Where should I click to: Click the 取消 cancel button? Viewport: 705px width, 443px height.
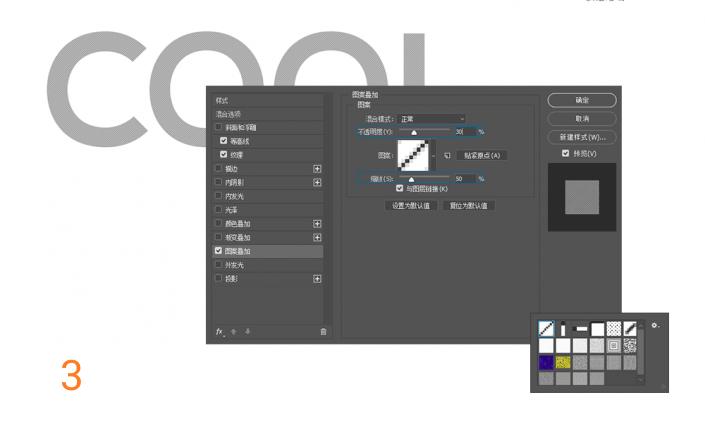(582, 119)
